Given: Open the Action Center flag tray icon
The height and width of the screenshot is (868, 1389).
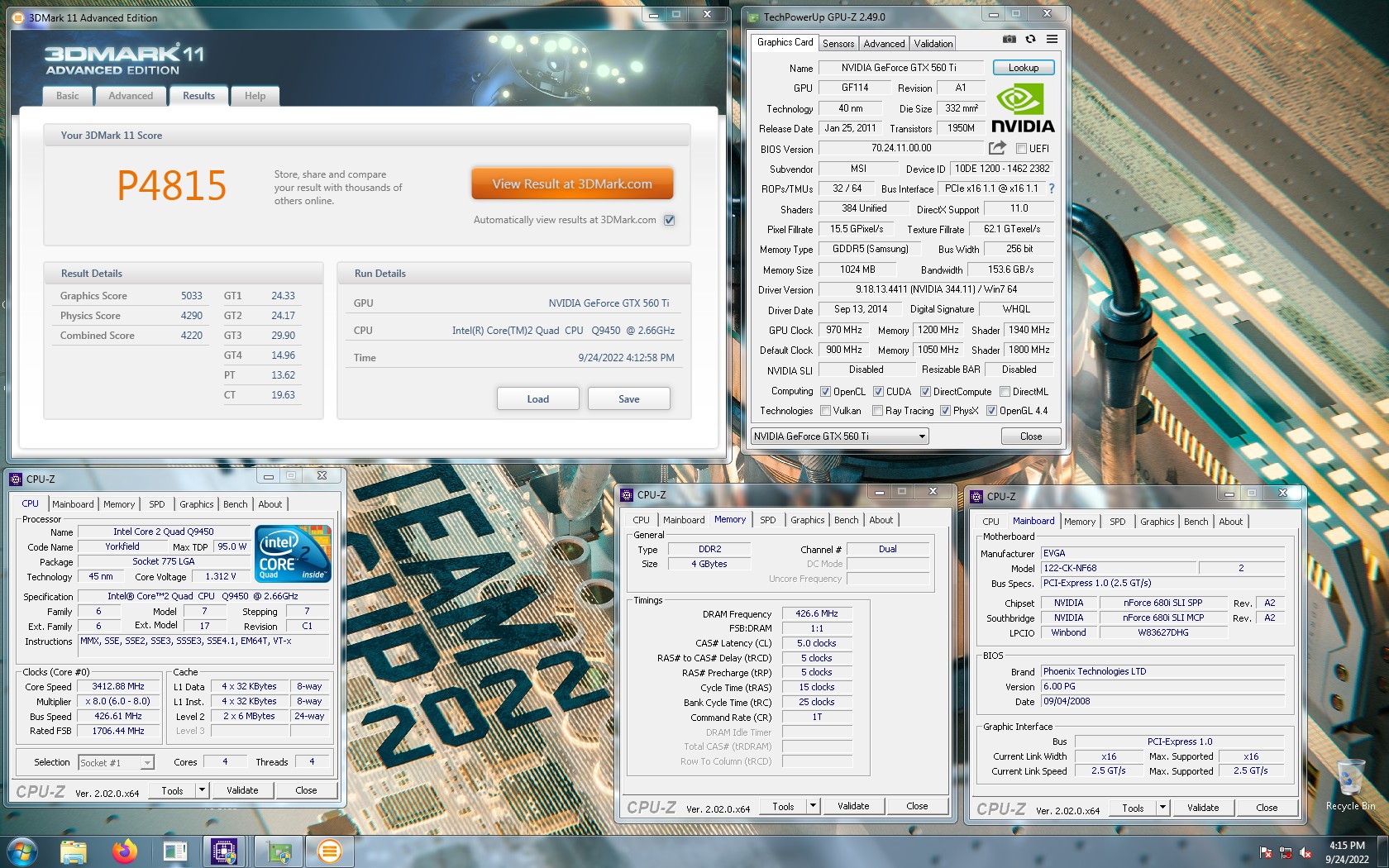Looking at the screenshot, I should tap(1266, 852).
